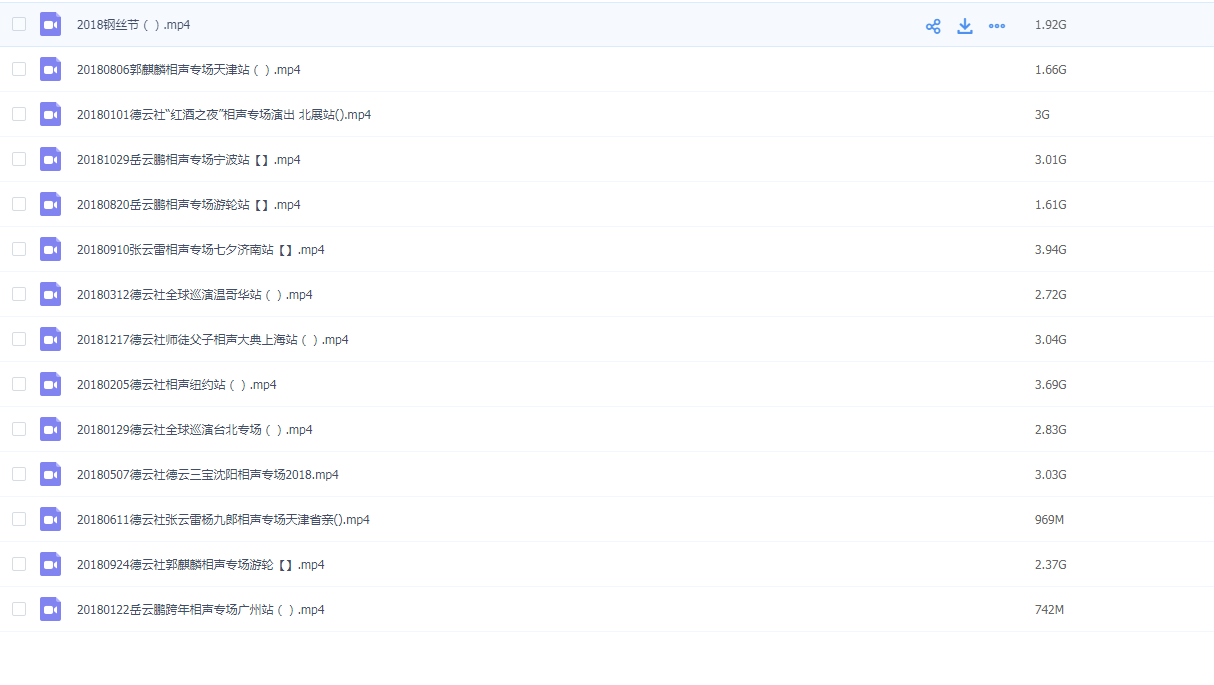
Task: Open file name 2018钢丝节（）.mp4
Action: click(133, 25)
